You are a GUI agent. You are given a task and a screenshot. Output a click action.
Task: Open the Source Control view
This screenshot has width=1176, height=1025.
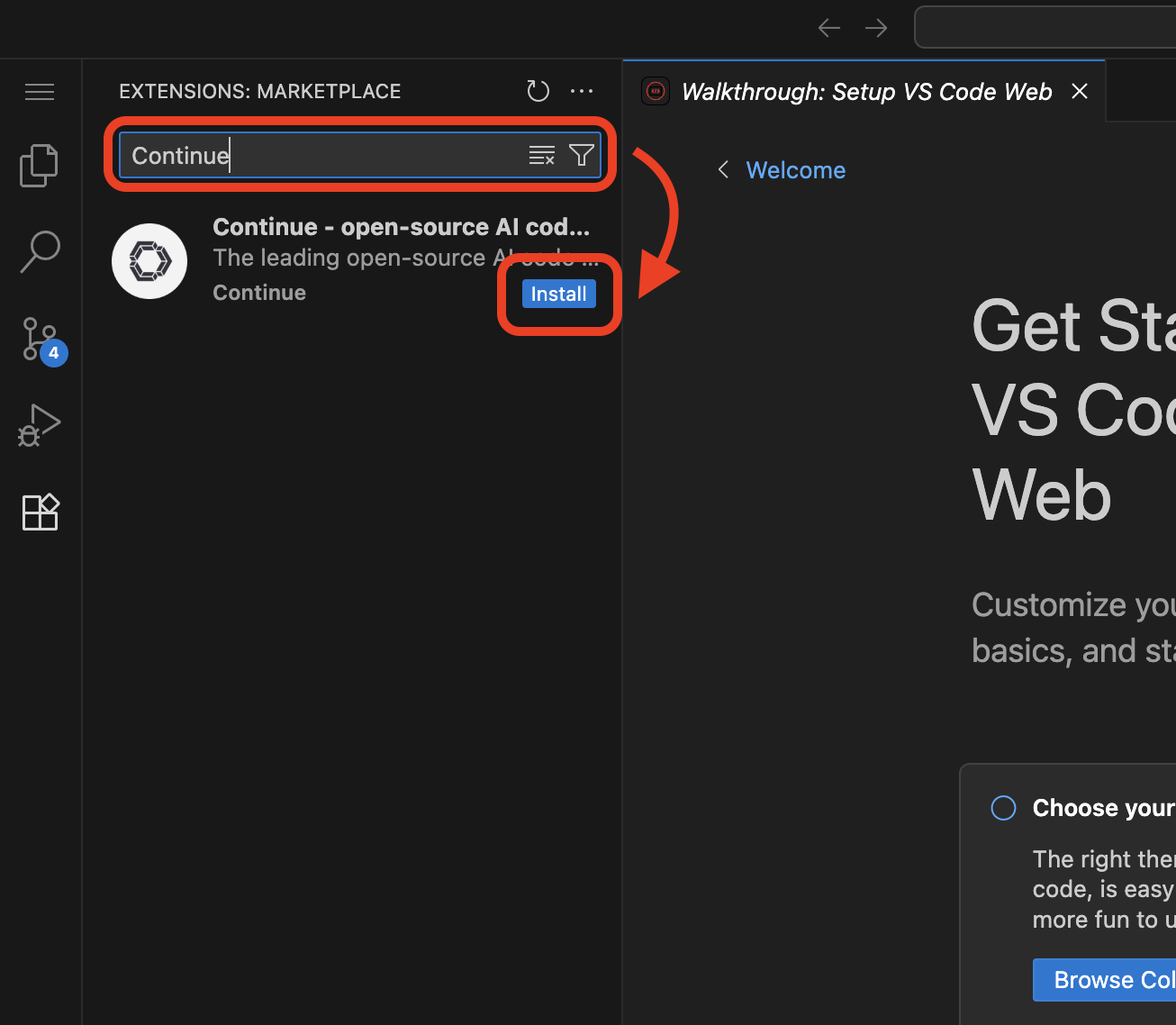click(x=40, y=340)
